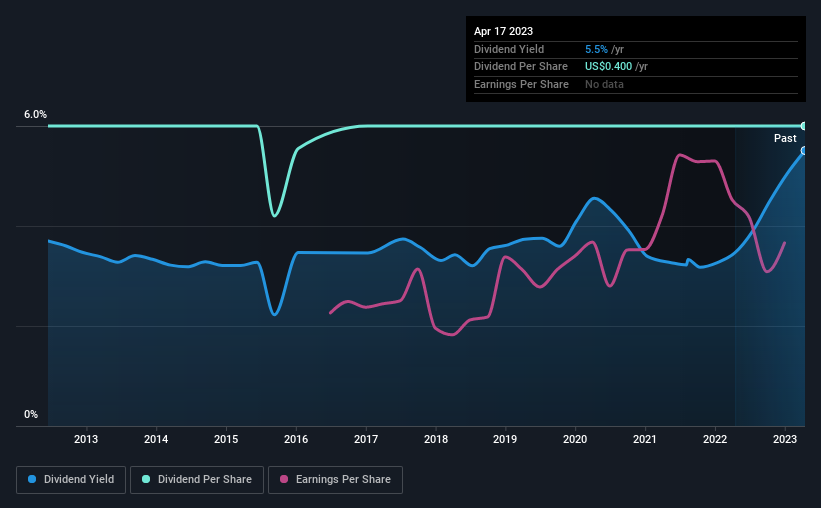Click the tooltip Earnings Per Share row label
This screenshot has width=821, height=508.
click(x=521, y=84)
